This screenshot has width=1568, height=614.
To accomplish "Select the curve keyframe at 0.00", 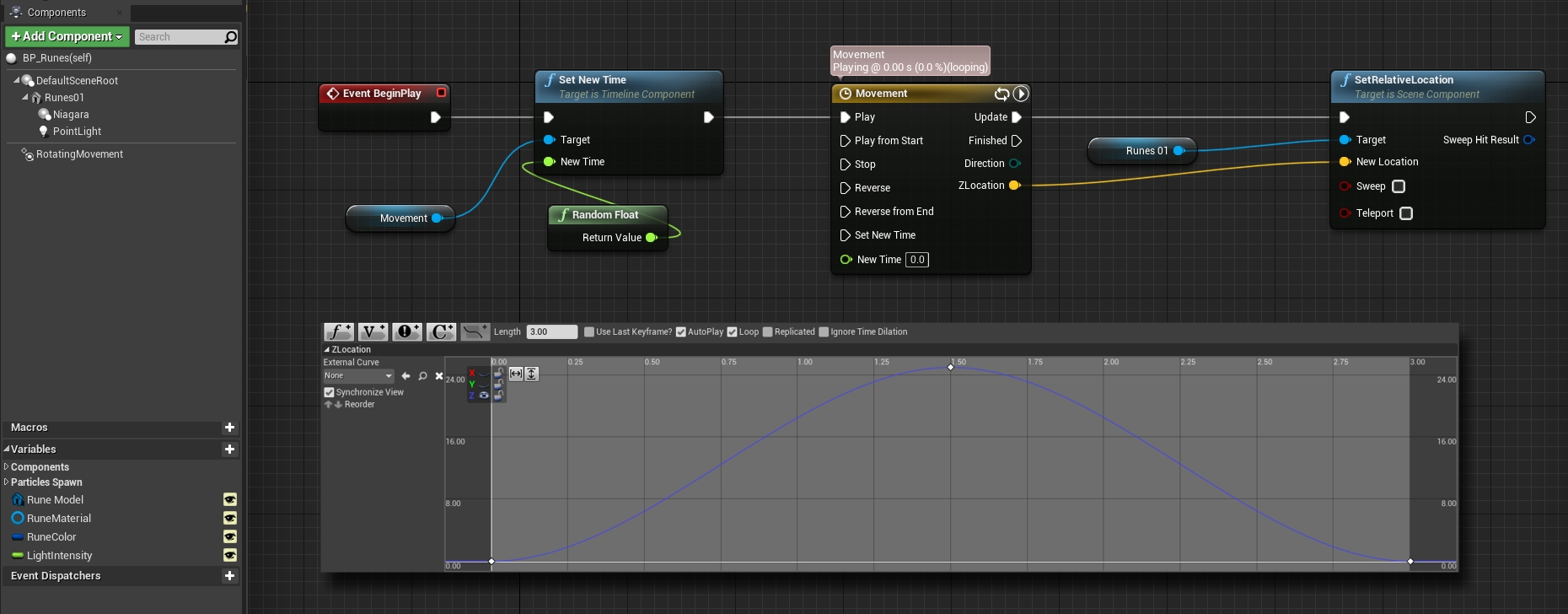I will coord(491,561).
